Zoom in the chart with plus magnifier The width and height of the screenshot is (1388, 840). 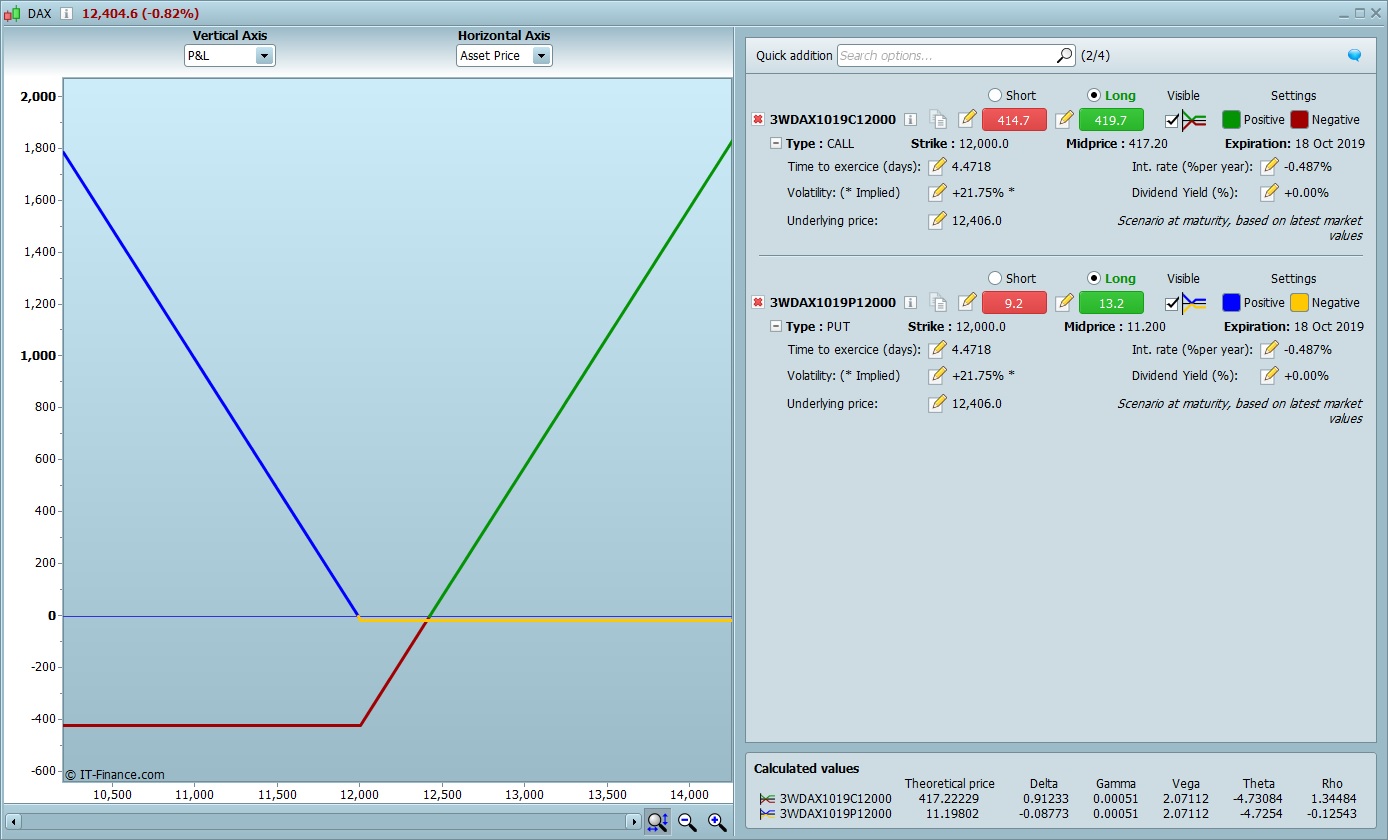[717, 822]
